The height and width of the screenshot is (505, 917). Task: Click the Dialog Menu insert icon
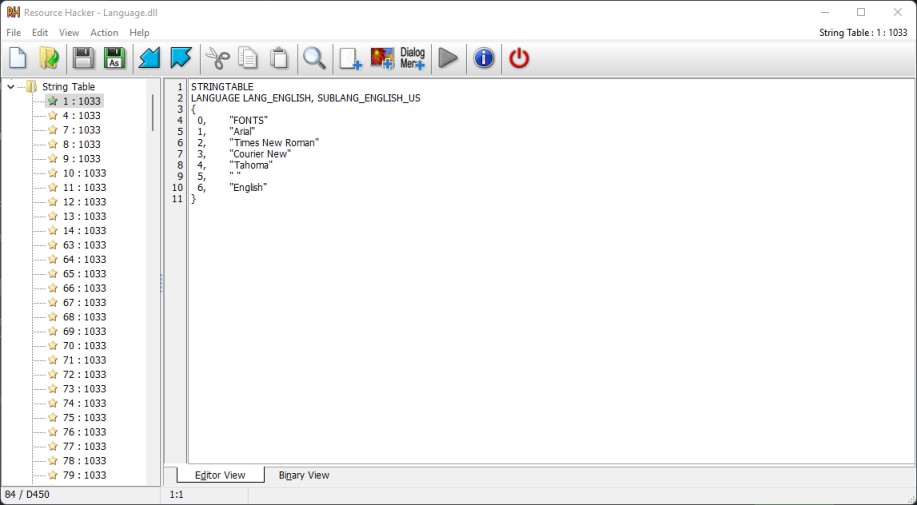tap(412, 58)
